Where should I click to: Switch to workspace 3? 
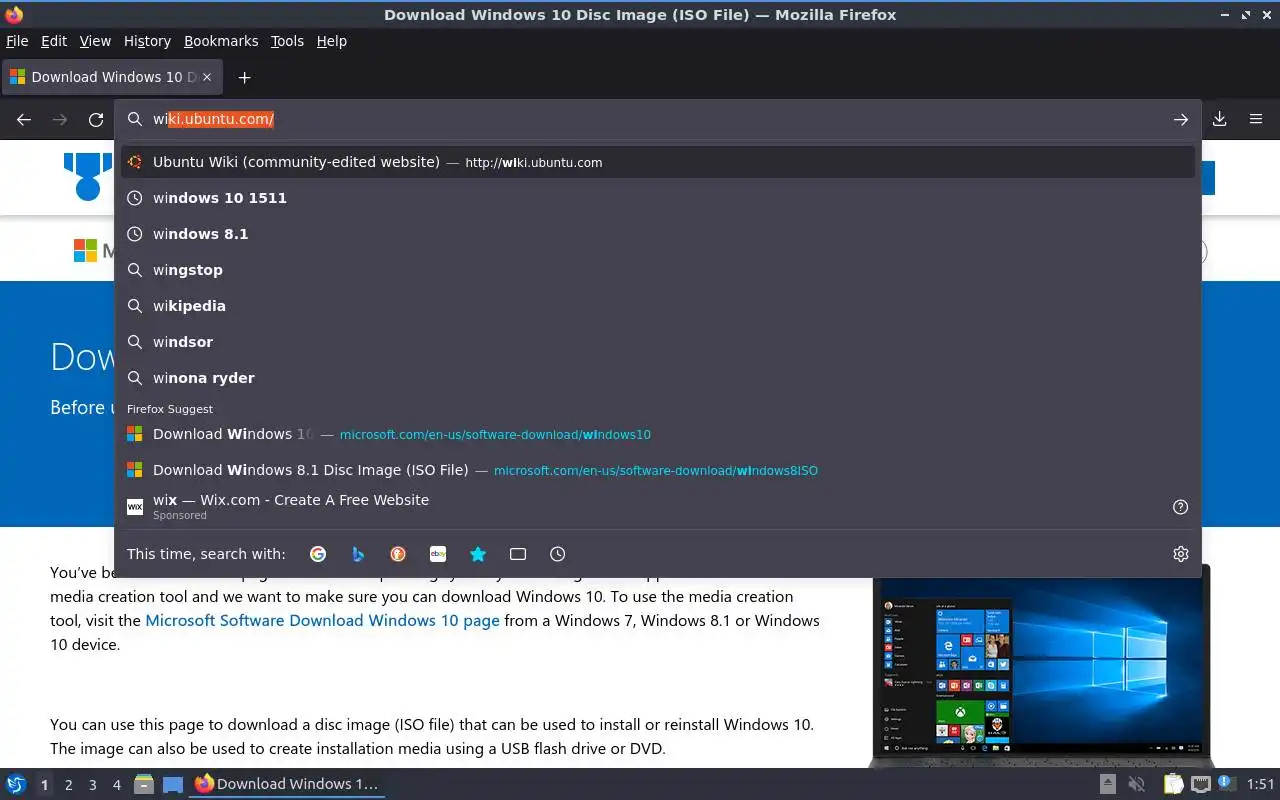click(x=92, y=785)
